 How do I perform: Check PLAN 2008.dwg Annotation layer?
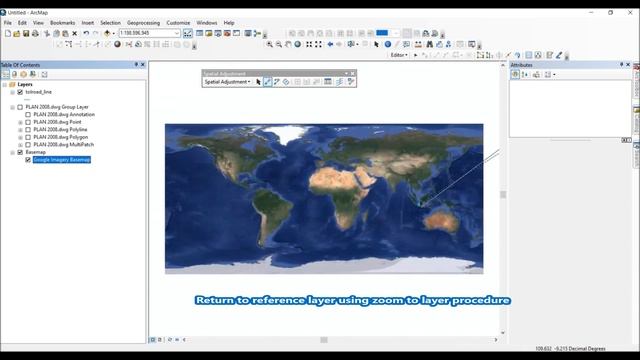(x=28, y=115)
